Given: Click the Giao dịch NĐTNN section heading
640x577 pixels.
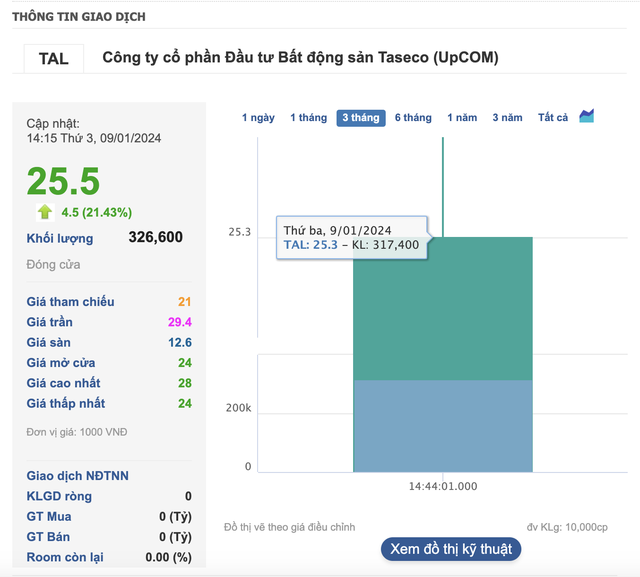Looking at the screenshot, I should [77, 476].
